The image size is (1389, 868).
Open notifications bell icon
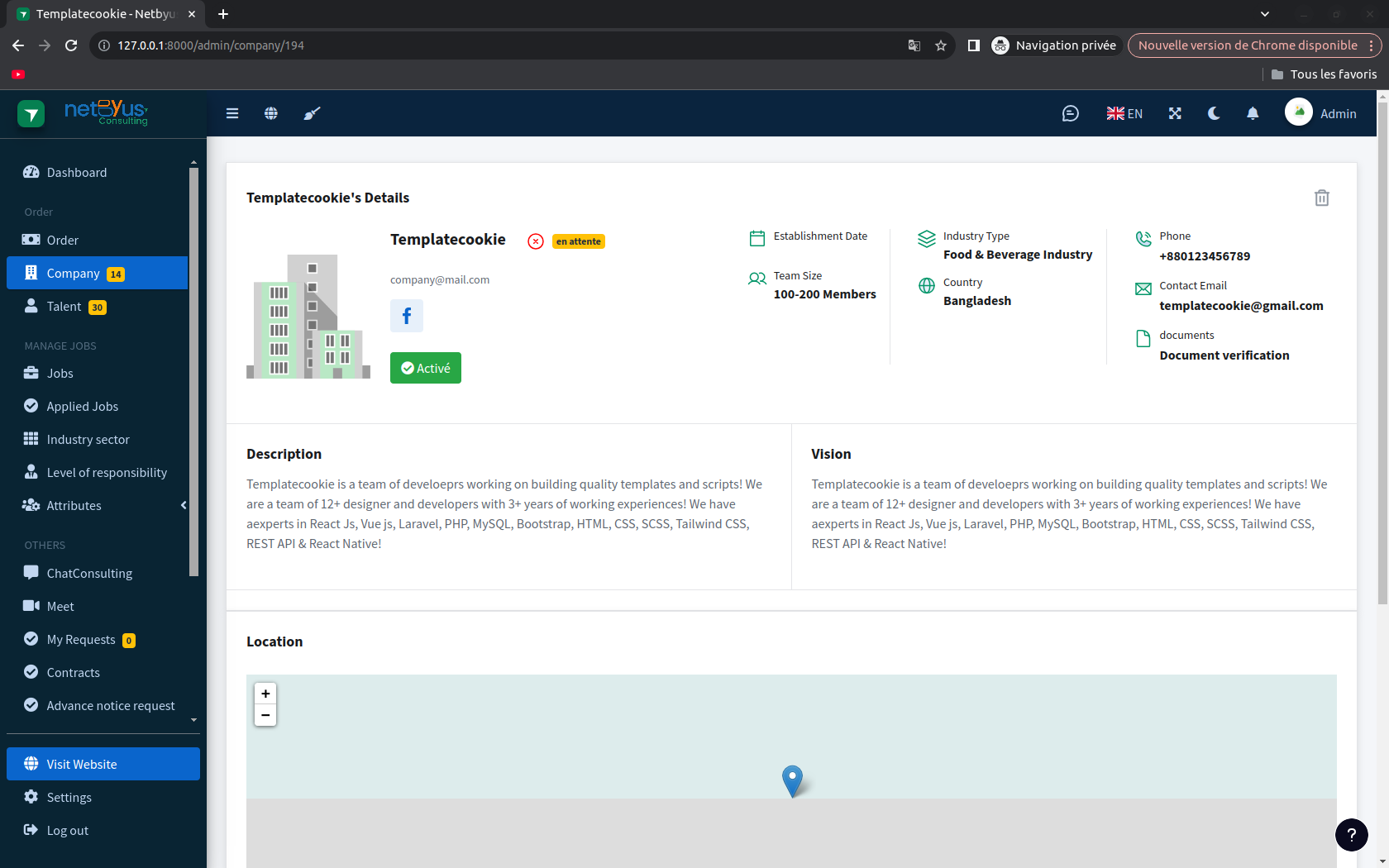1253,113
